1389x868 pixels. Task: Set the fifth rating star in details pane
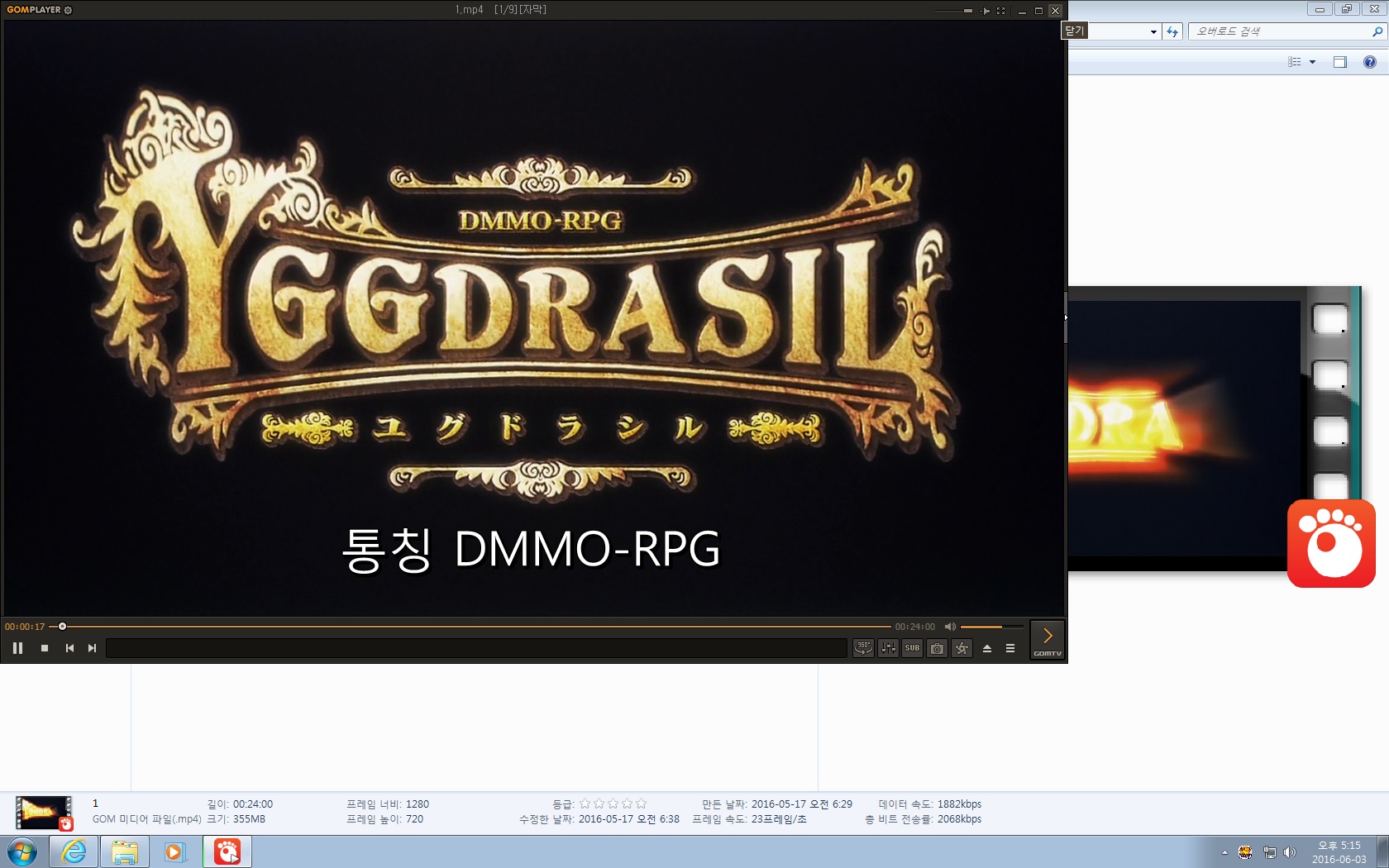pyautogui.click(x=641, y=804)
